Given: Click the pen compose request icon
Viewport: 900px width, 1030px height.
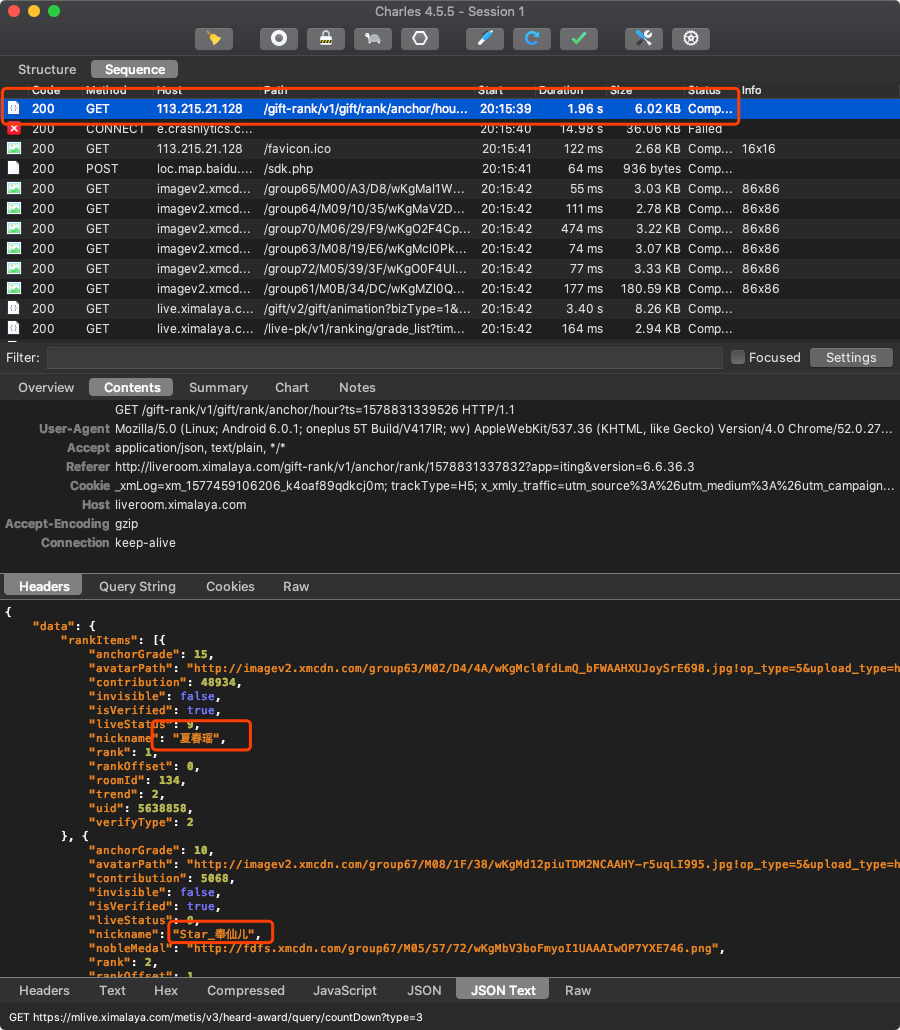Looking at the screenshot, I should pos(485,38).
